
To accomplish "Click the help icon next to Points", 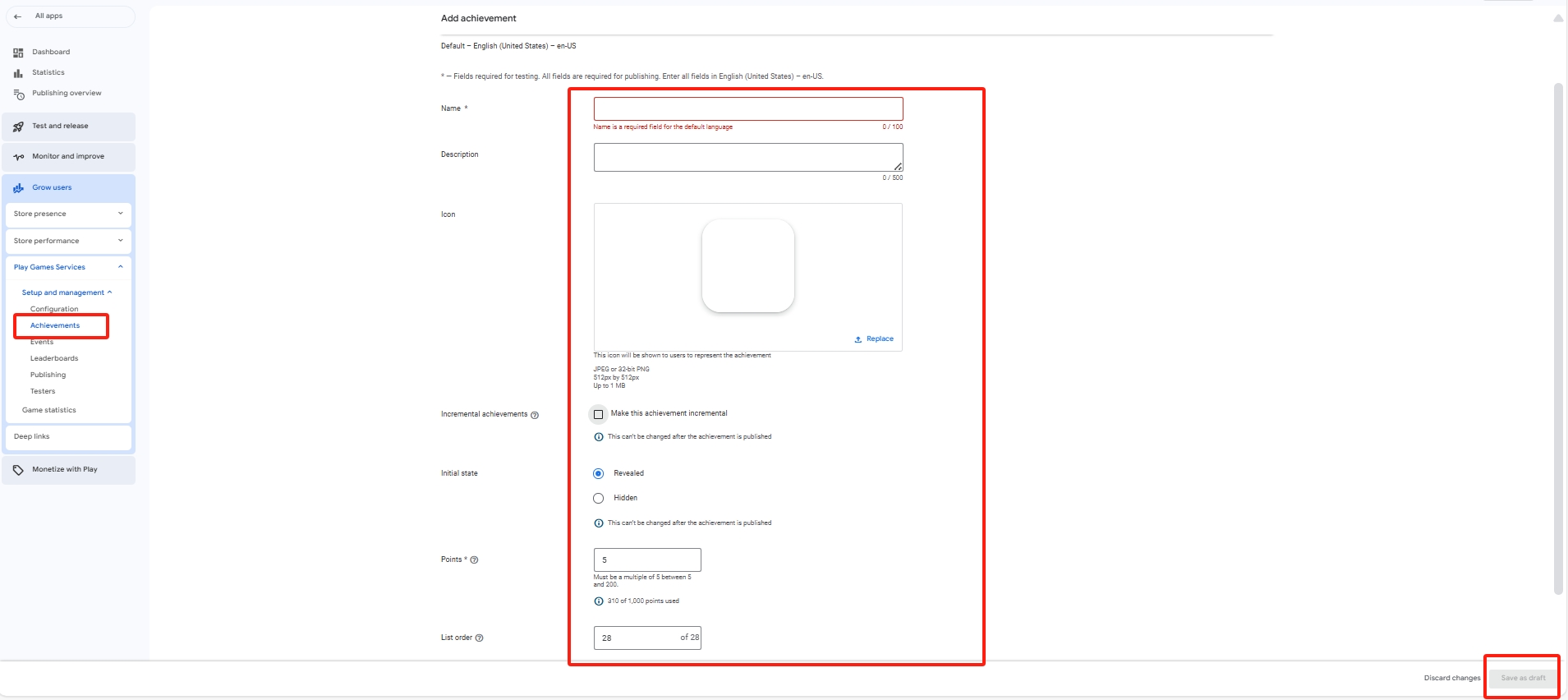I will point(474,560).
